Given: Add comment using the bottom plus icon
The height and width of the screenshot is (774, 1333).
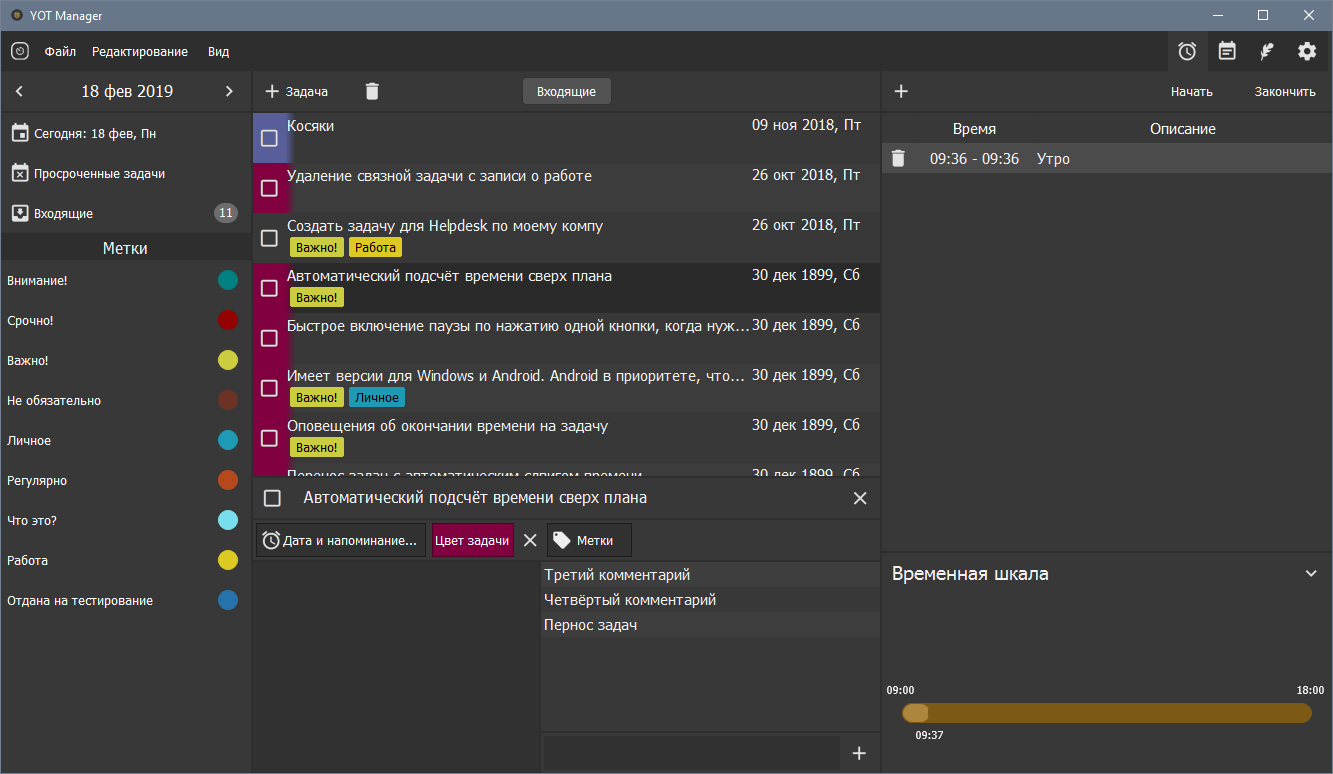Looking at the screenshot, I should 858,753.
